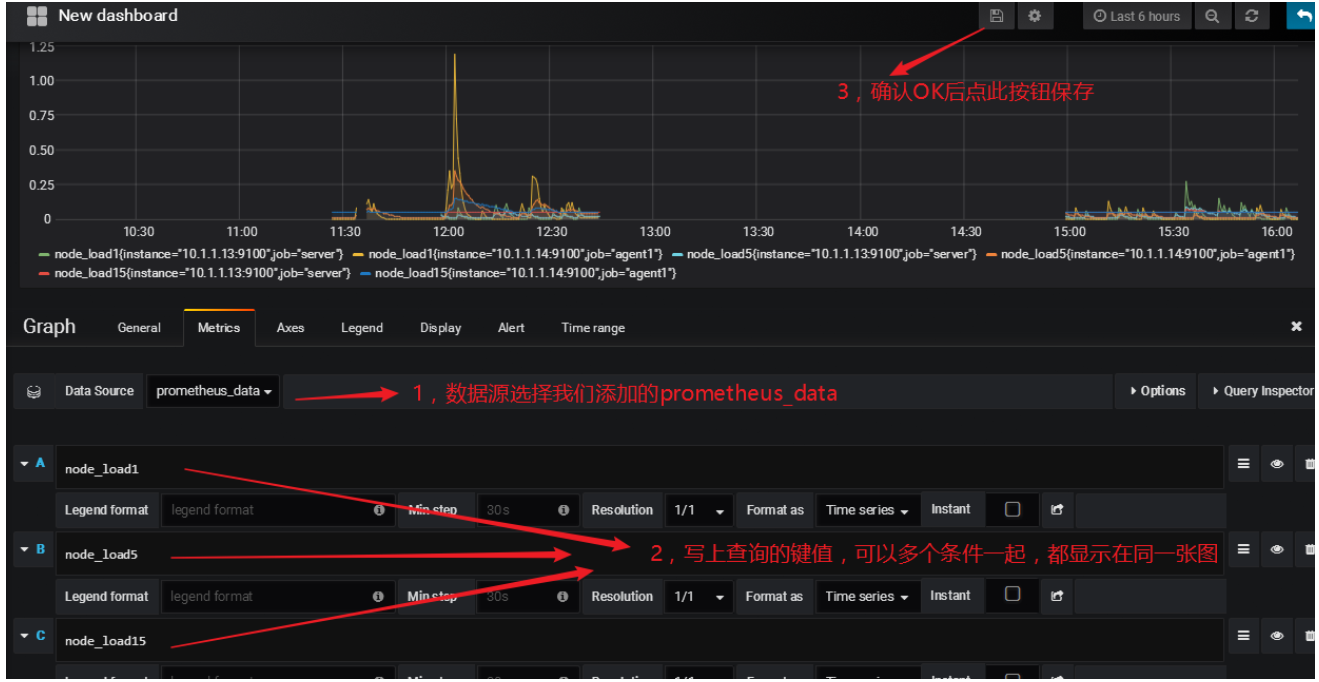Open the Grafana dashboards grid icon

click(x=37, y=16)
